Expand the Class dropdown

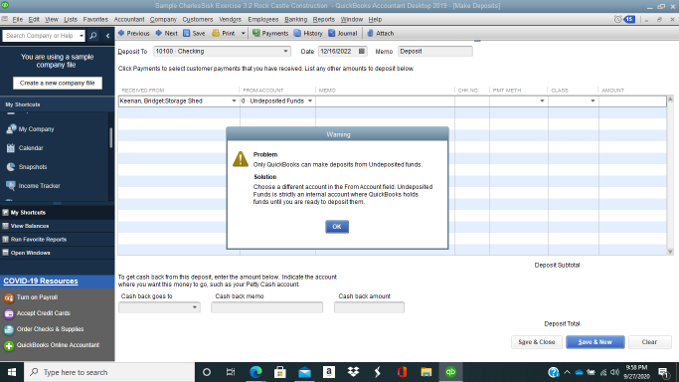(593, 101)
